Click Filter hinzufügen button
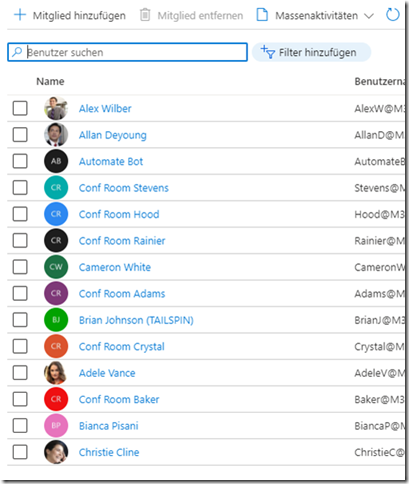 (x=311, y=52)
